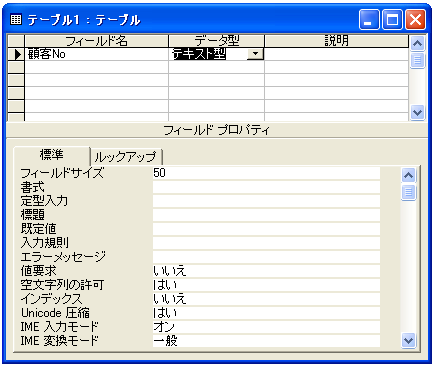Click the IME 入力モード field showing オン

click(266, 327)
